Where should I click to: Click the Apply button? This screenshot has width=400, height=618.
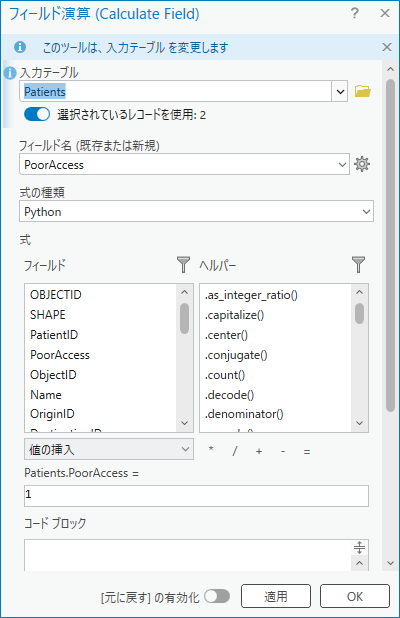tap(275, 596)
